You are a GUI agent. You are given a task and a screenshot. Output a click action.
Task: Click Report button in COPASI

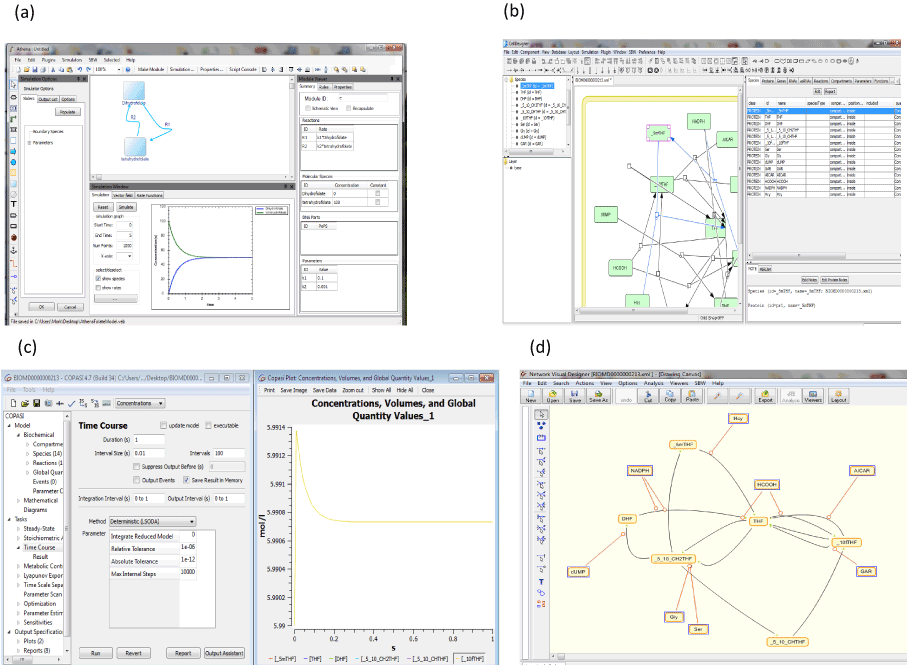(x=183, y=653)
